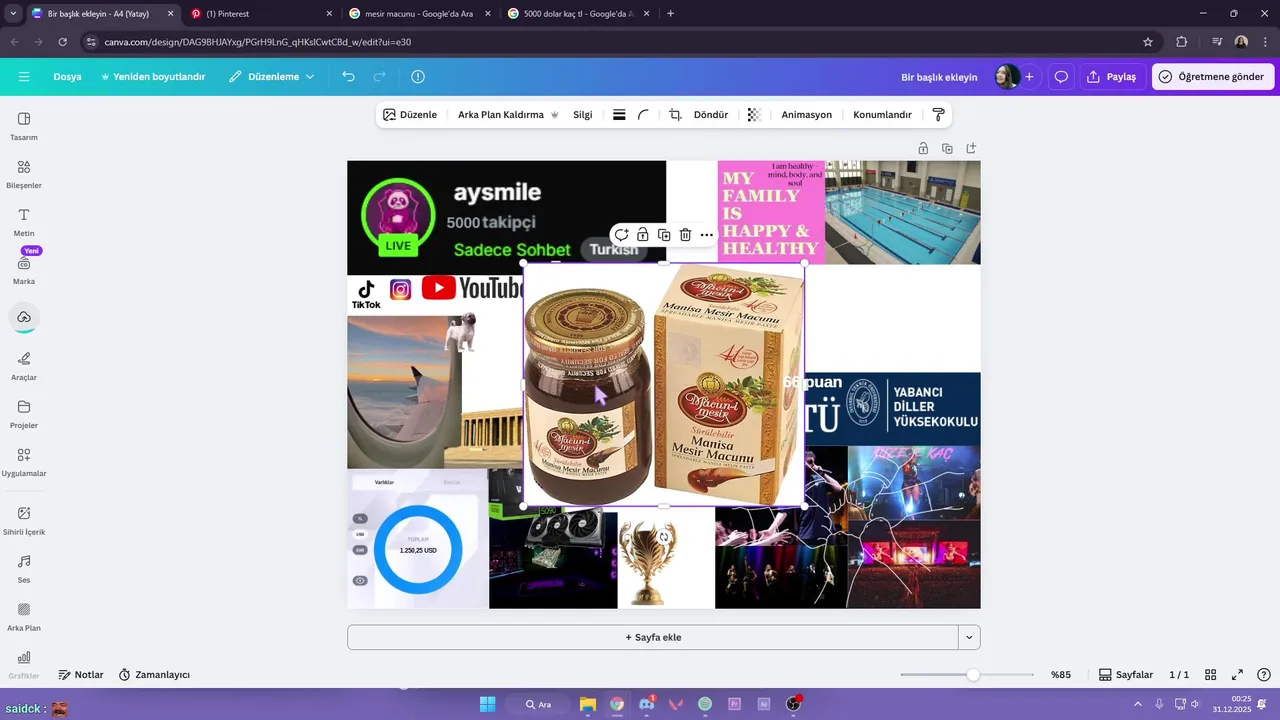The width and height of the screenshot is (1280, 720).
Task: Open the Animasyon option
Action: (x=807, y=115)
